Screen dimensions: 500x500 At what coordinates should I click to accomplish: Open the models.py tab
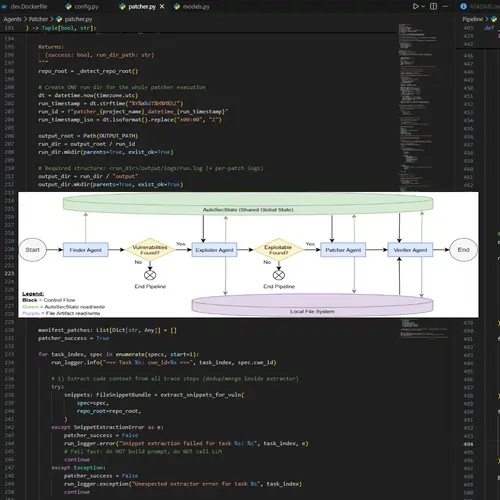tap(192, 6)
